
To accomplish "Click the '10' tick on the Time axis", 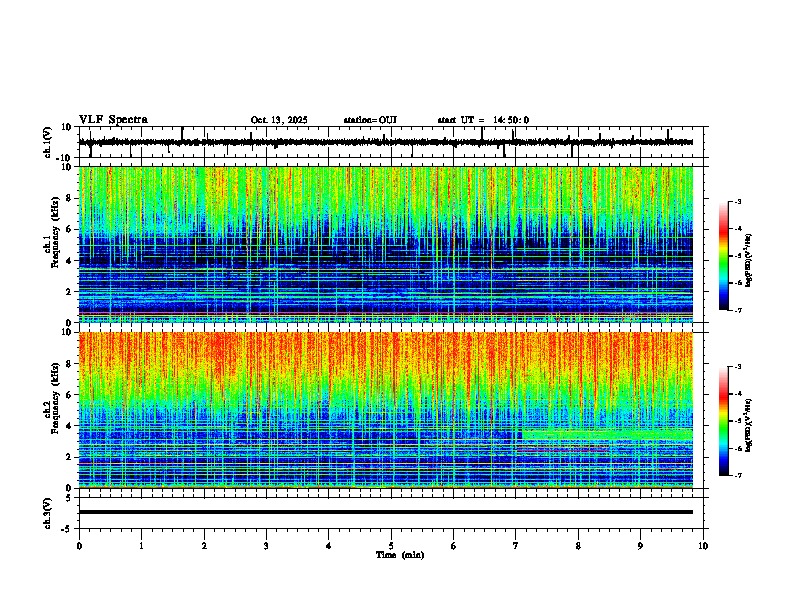I will (x=703, y=546).
